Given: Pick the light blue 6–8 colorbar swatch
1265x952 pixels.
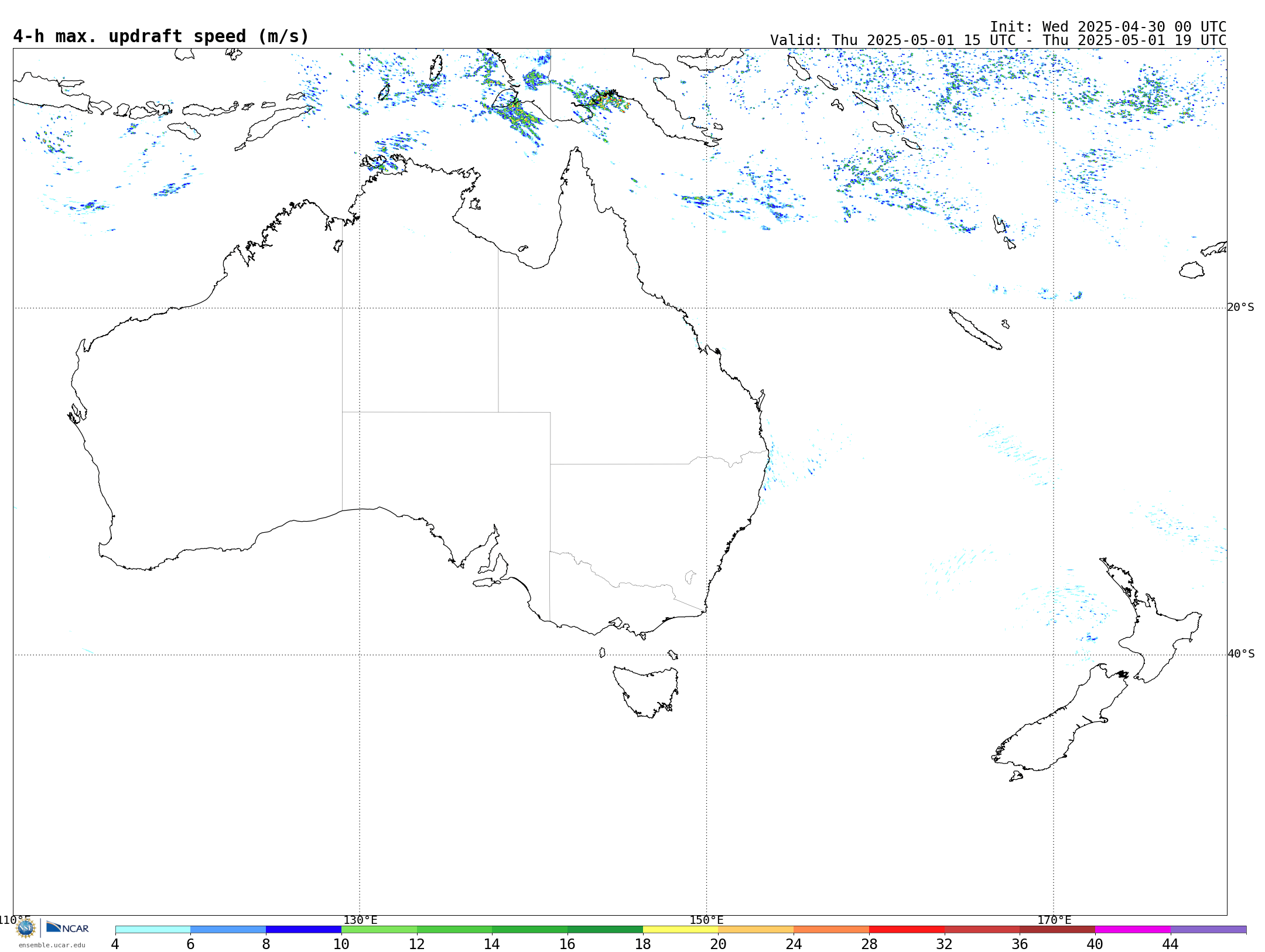Looking at the screenshot, I should (228, 929).
